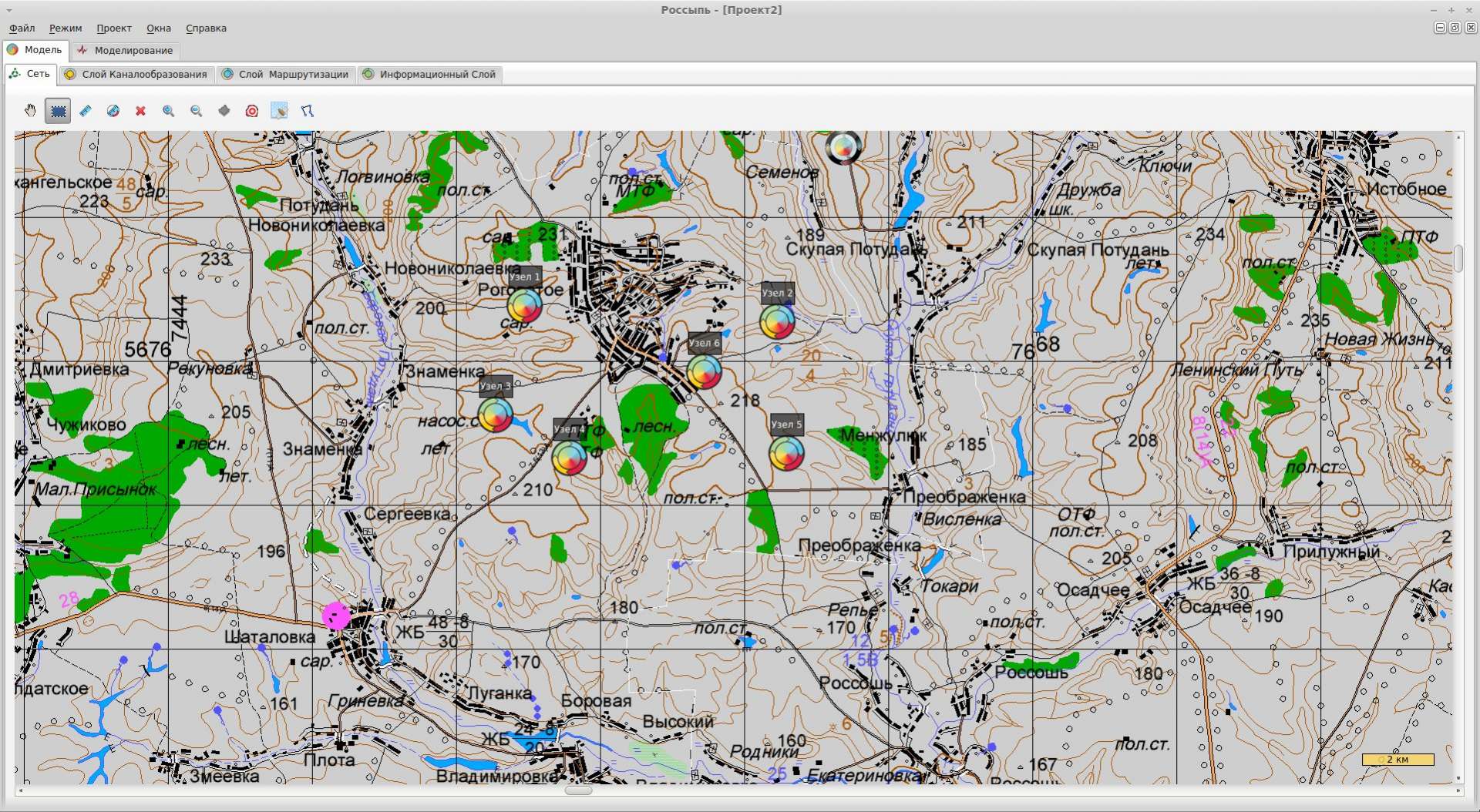Click the unlabeled node near Семенов

pos(843,147)
